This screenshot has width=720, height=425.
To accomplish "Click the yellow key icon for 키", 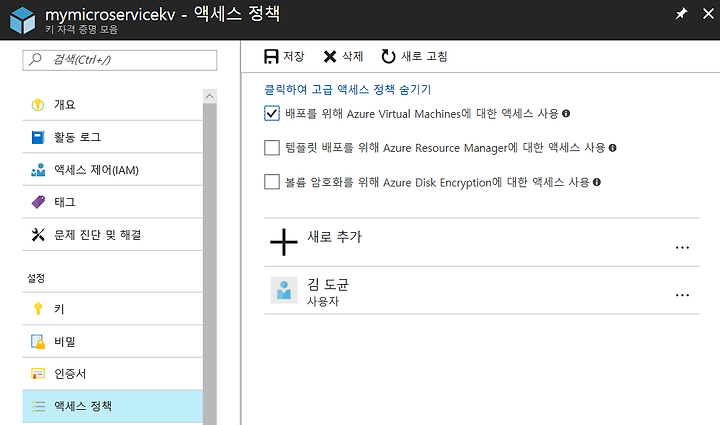I will coord(38,308).
